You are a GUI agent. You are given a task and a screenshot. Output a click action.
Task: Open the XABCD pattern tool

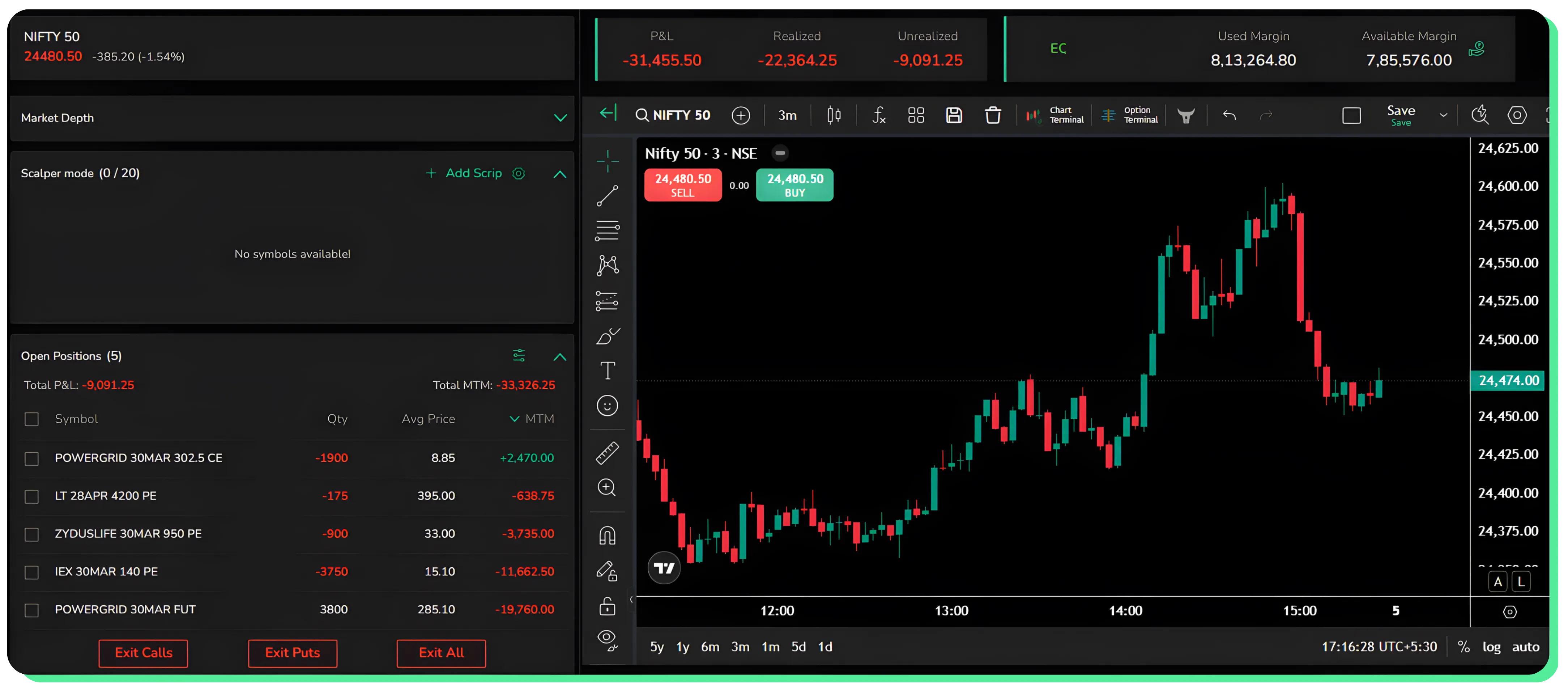607,266
